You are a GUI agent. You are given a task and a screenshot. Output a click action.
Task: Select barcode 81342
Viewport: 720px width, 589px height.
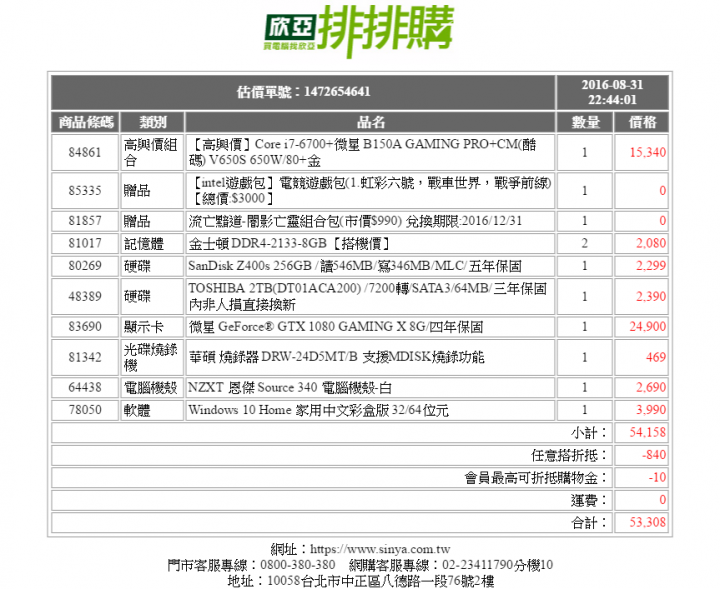click(x=85, y=357)
